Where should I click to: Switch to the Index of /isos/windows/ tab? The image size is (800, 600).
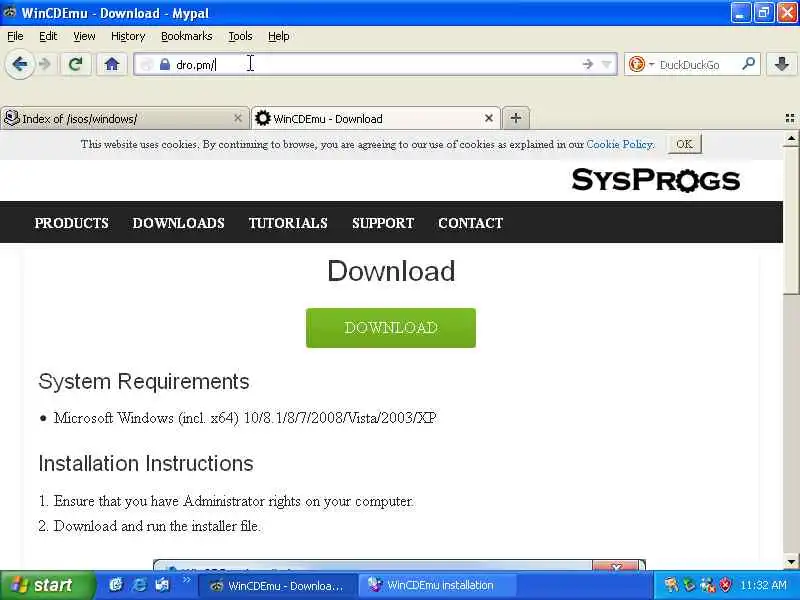(124, 118)
